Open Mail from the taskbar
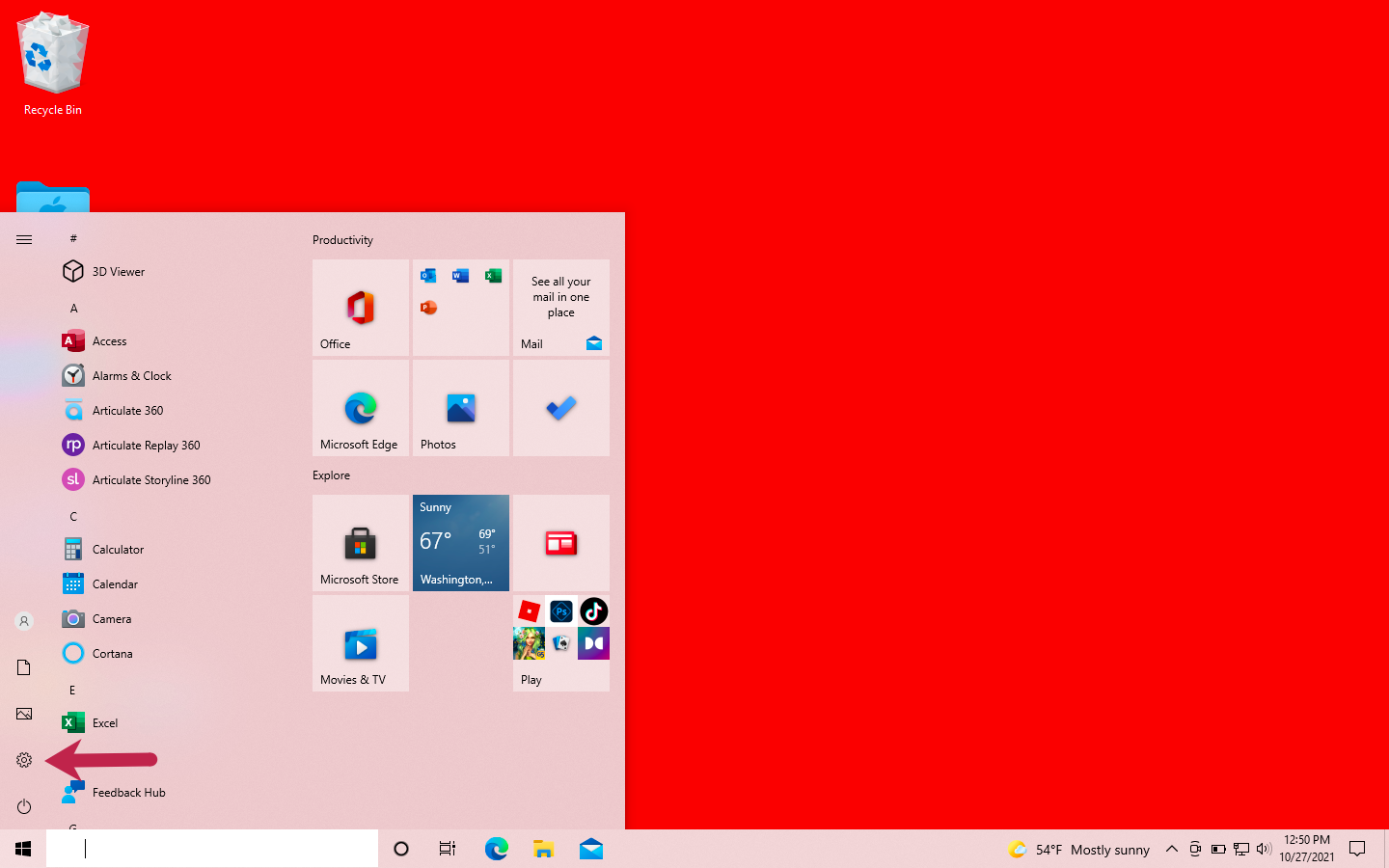The width and height of the screenshot is (1389, 868). click(591, 849)
